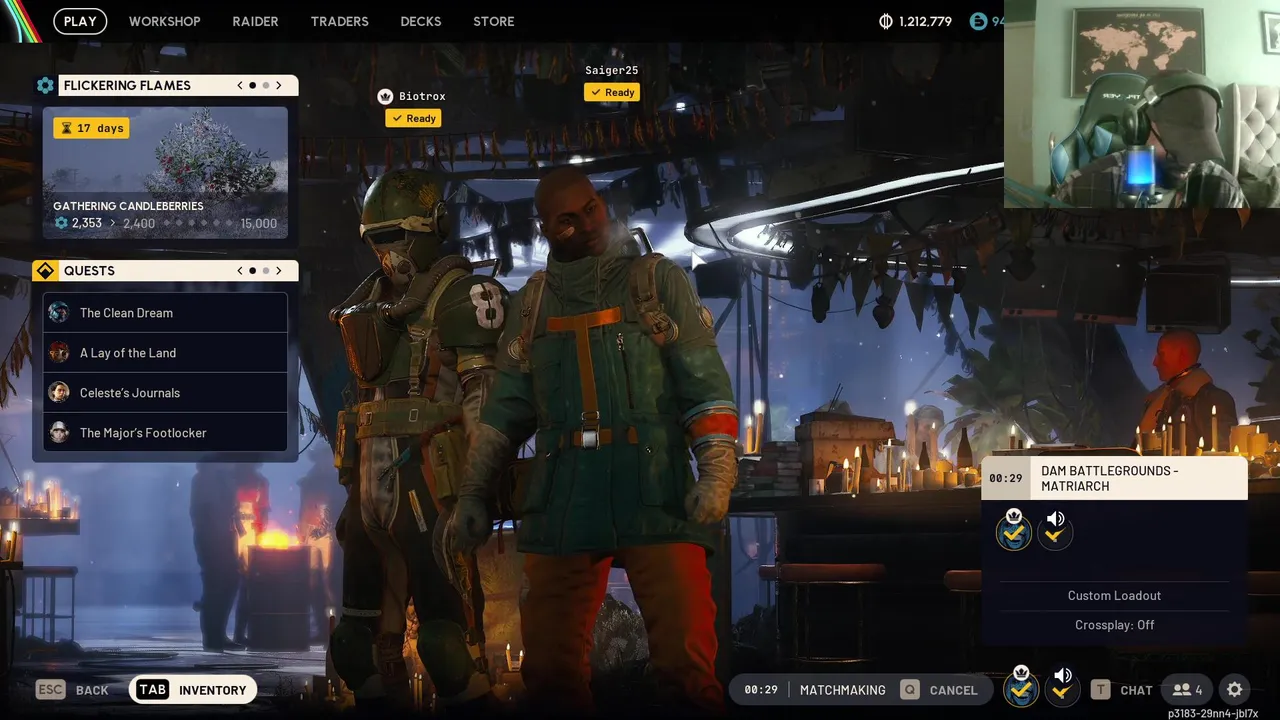
Task: Click Celeste's Journals portrait icon
Action: [x=59, y=393]
